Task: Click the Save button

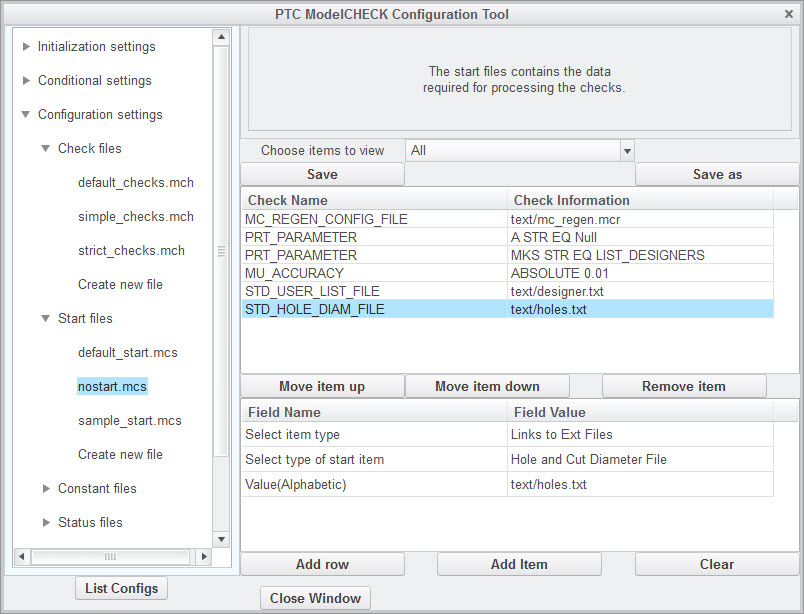Action: [322, 174]
